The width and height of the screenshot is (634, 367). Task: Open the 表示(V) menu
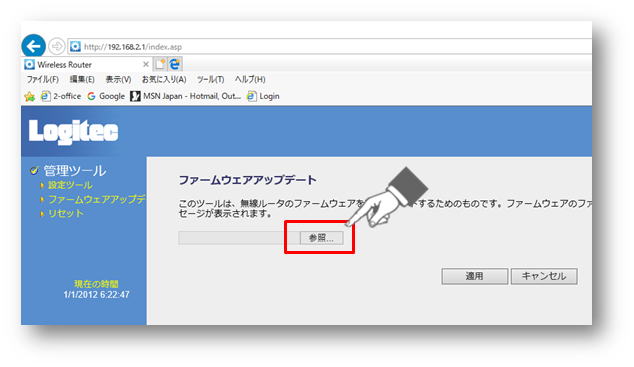[118, 80]
